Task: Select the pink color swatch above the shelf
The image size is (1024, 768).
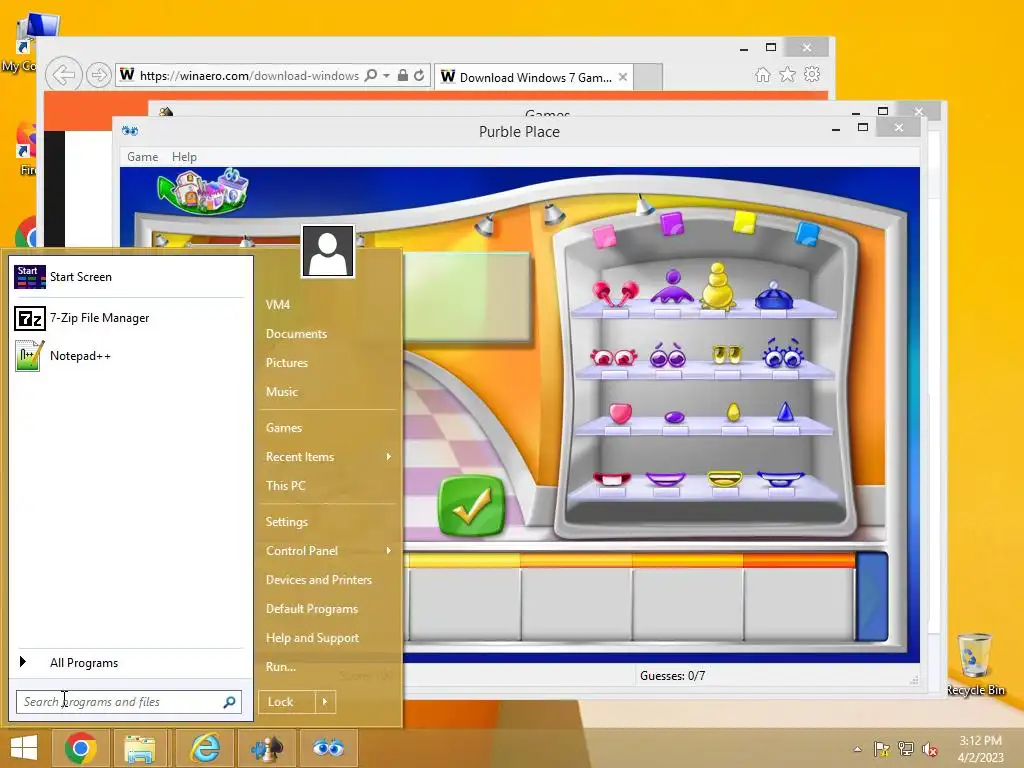Action: coord(604,236)
